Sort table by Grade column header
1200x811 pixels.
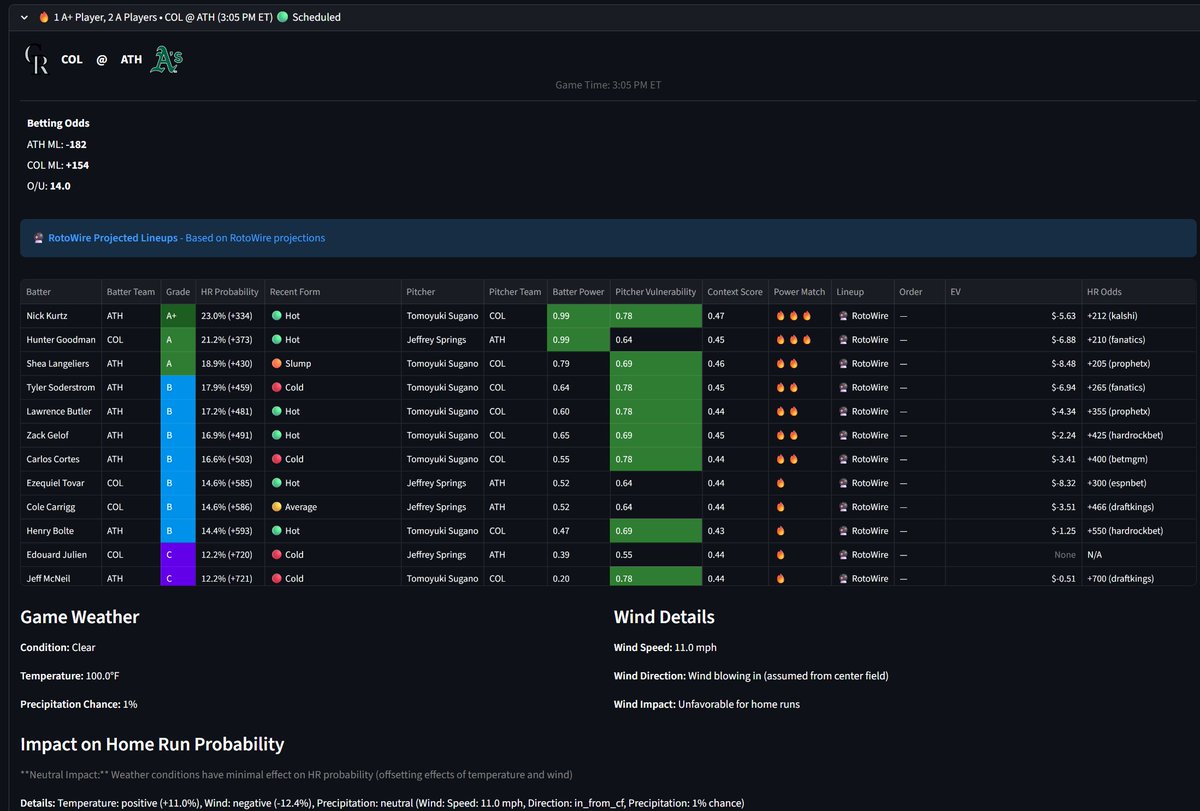178,292
